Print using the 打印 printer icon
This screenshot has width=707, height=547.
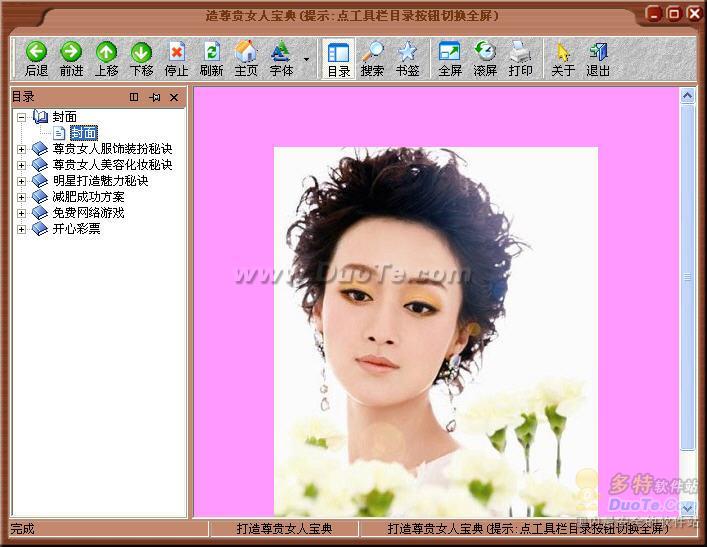(x=520, y=59)
